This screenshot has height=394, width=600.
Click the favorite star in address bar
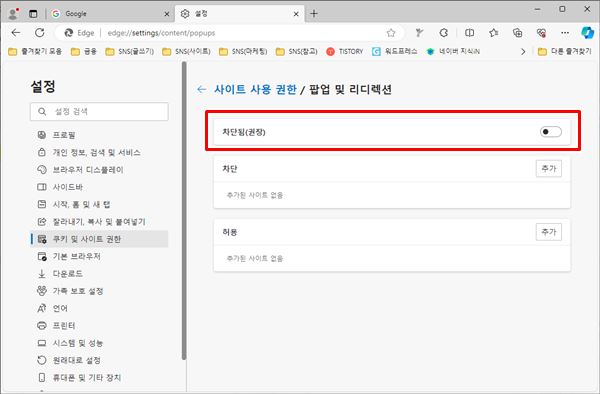391,33
